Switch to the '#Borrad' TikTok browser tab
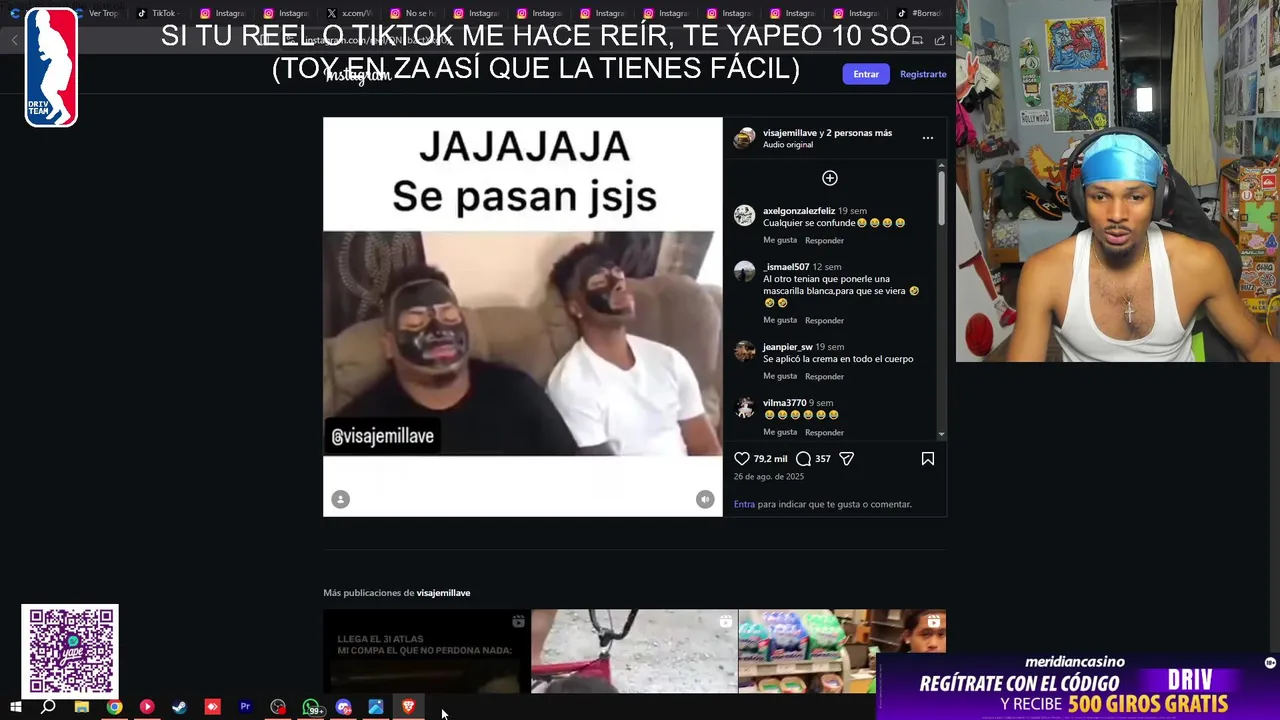The width and height of the screenshot is (1280, 720). pyautogui.click(x=918, y=13)
